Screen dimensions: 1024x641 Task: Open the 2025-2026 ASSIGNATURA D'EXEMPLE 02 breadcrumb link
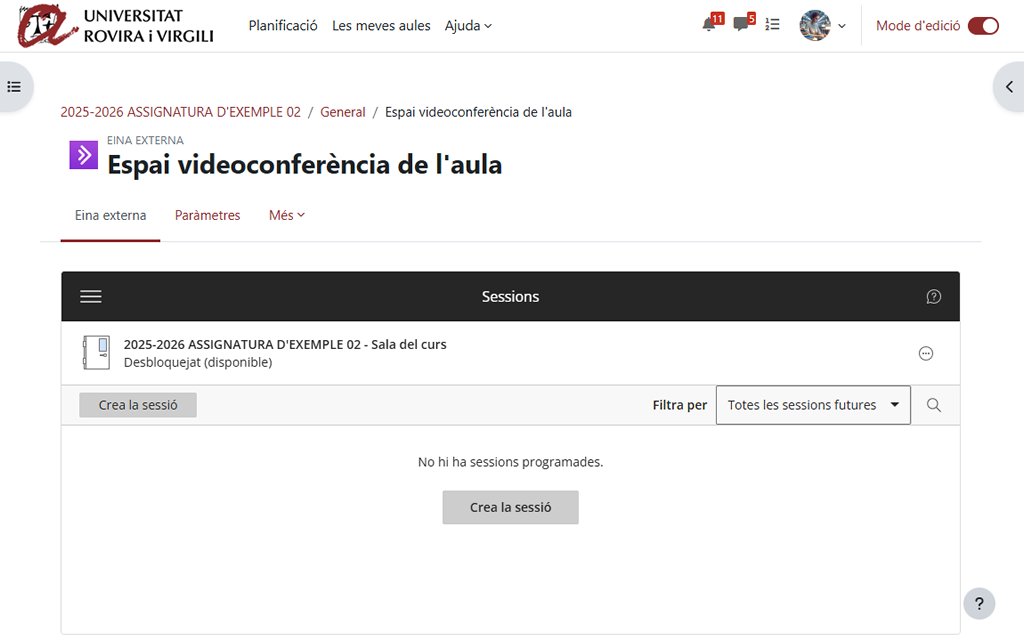(x=180, y=112)
